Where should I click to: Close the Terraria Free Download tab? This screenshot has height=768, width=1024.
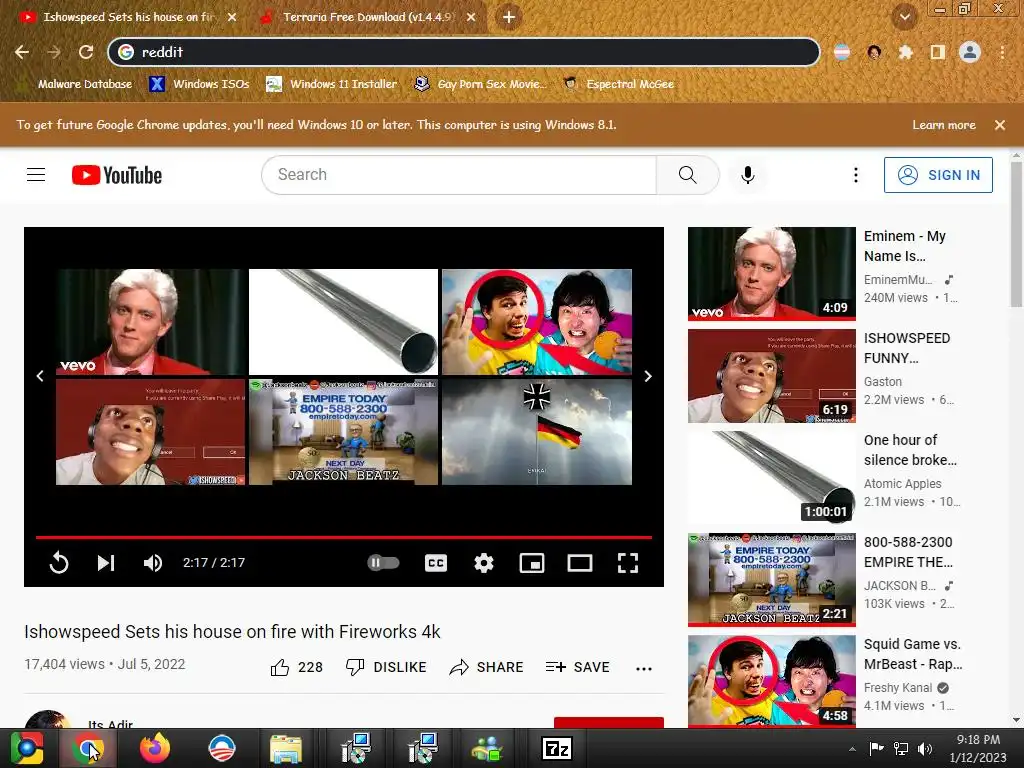(x=471, y=17)
